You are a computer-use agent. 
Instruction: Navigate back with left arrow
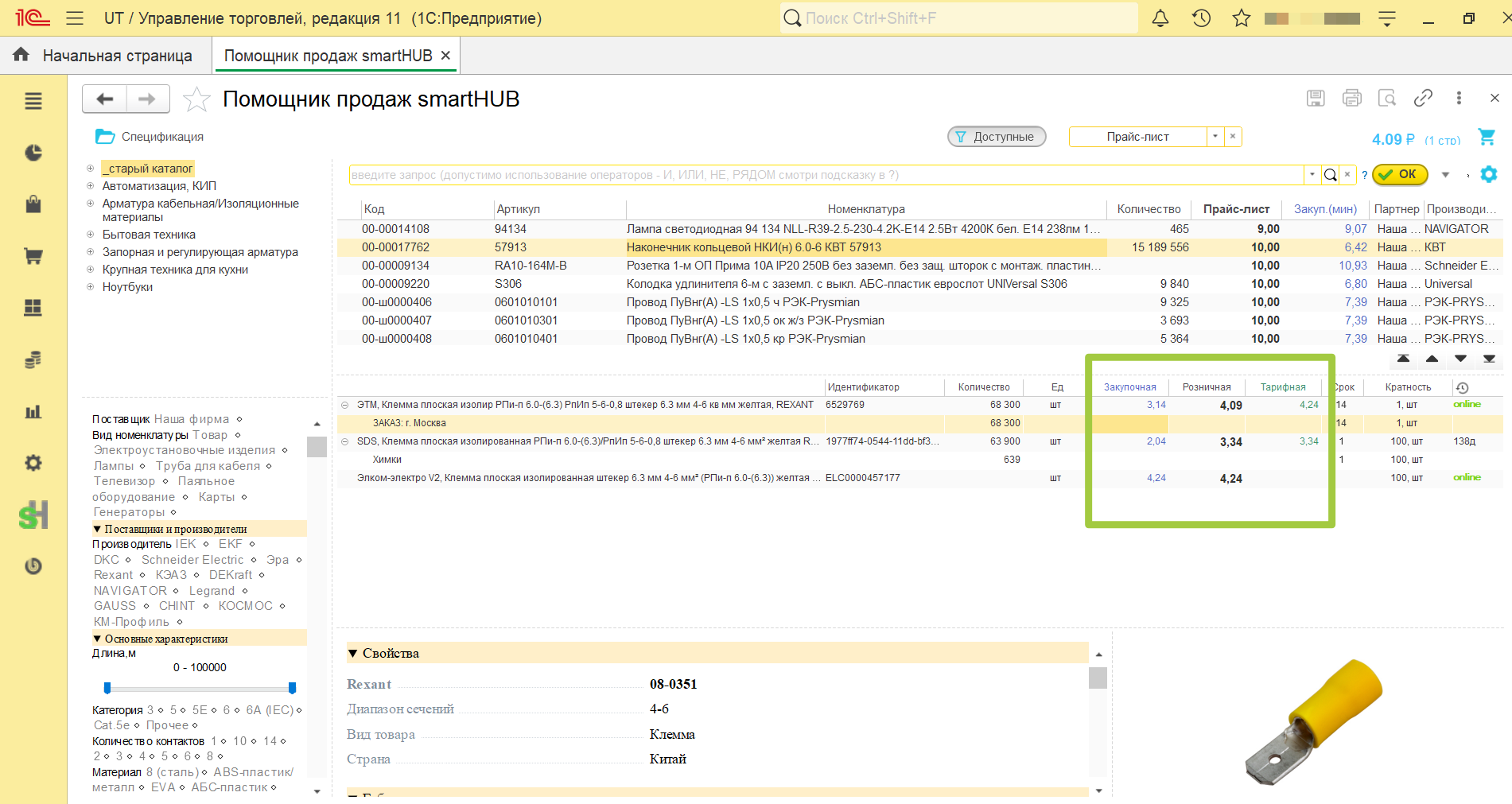(104, 99)
